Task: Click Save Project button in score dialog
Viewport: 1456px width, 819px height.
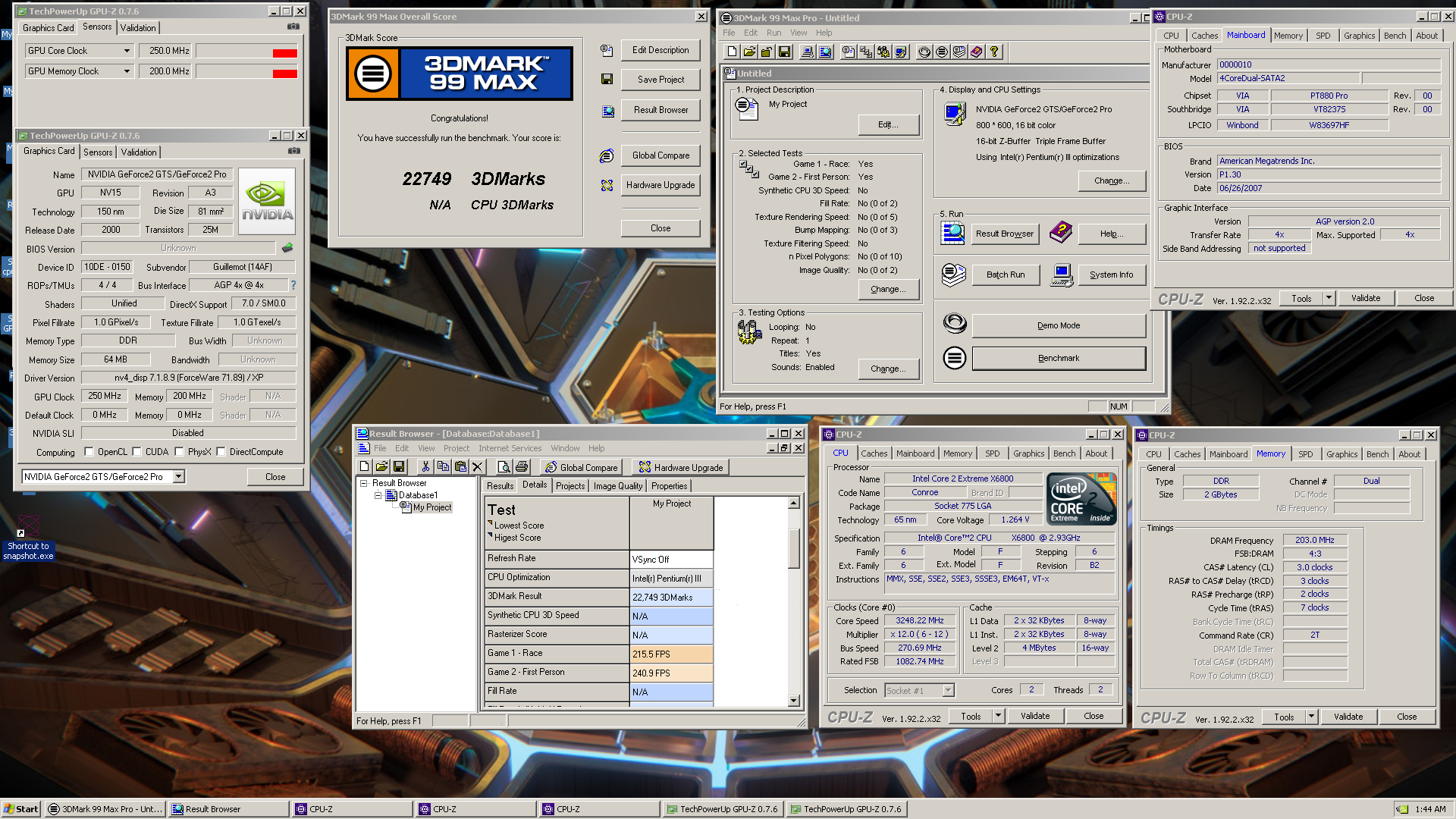Action: tap(661, 80)
